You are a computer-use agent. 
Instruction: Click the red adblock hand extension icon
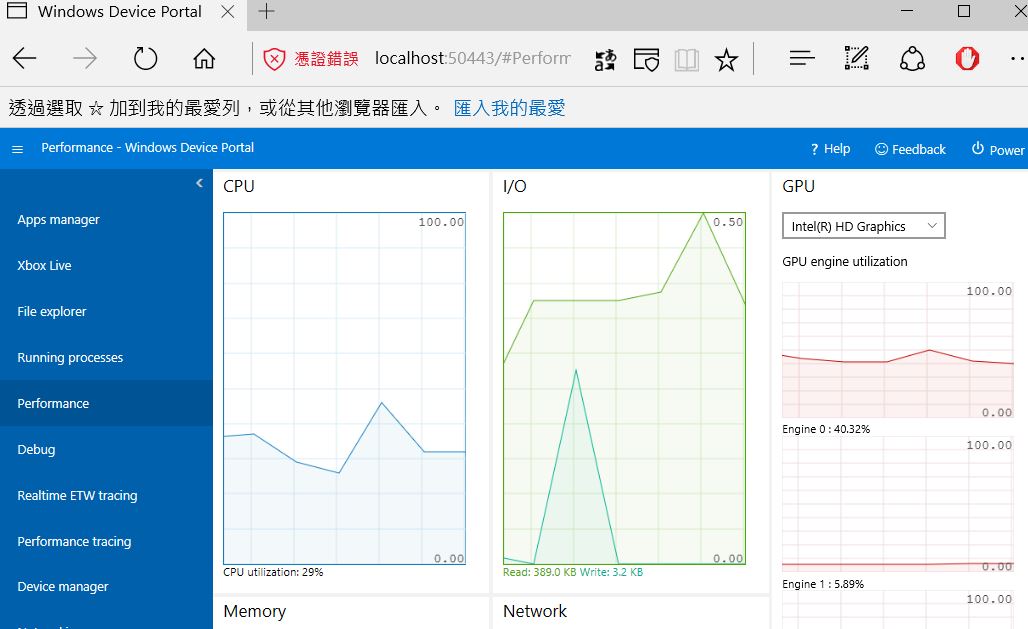click(x=967, y=58)
